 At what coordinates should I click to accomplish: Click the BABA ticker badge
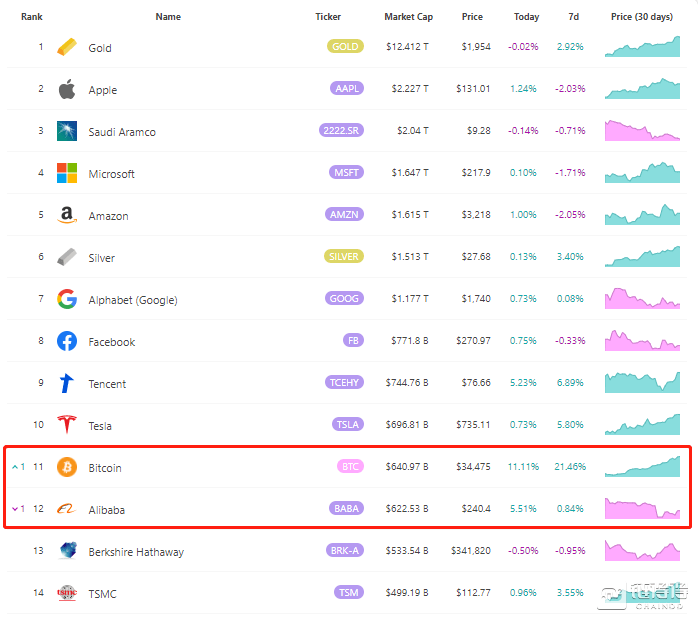click(x=347, y=508)
